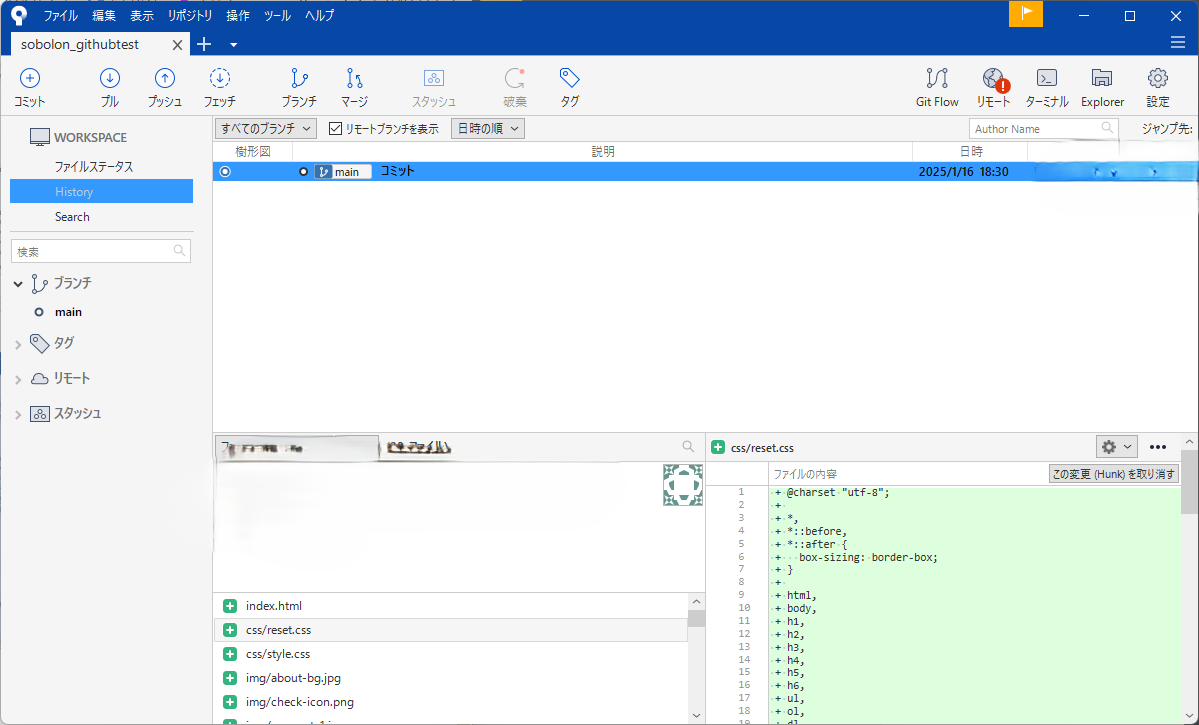Click the plus icon beside css/style.css

229,654
